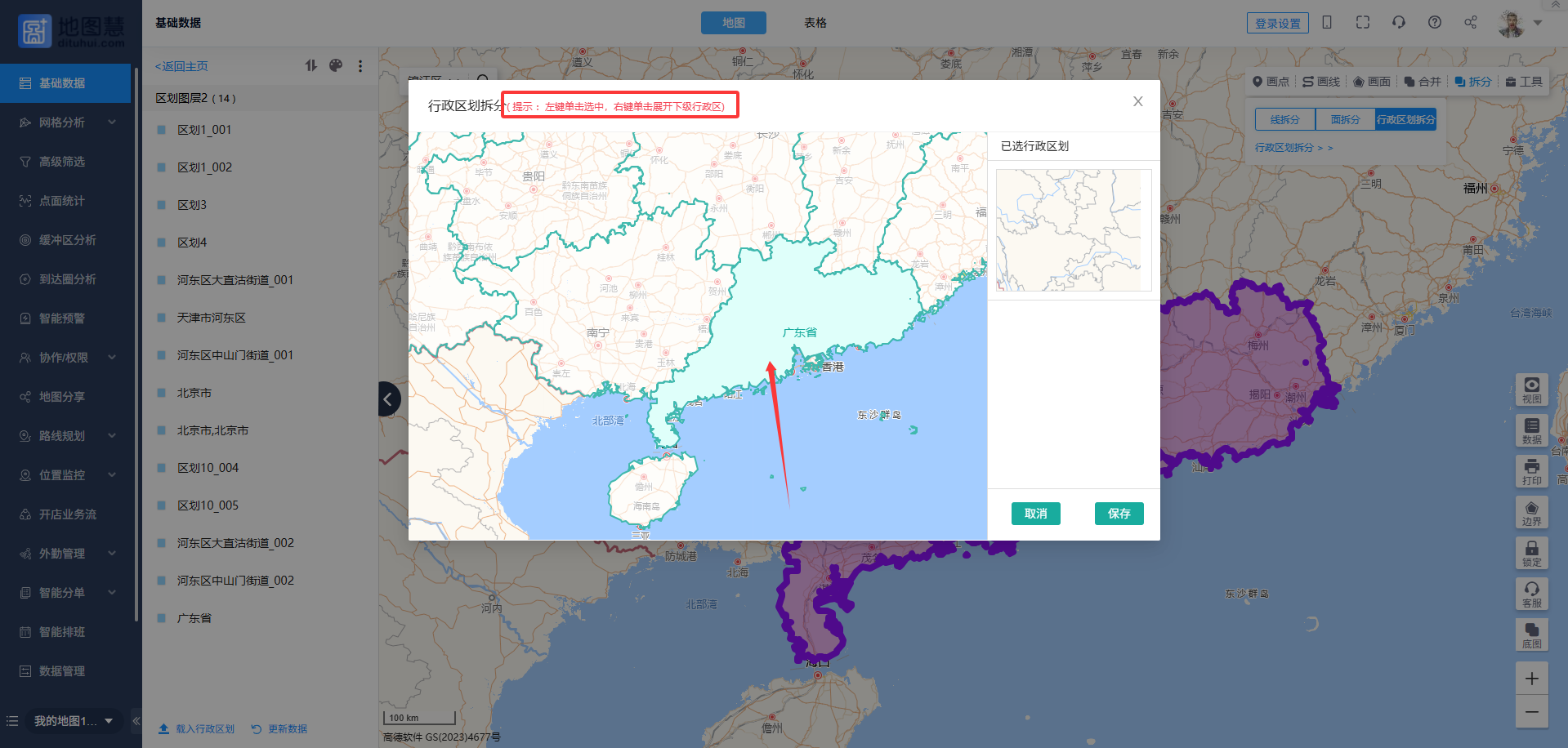This screenshot has width=1568, height=748.
Task: Toggle the 区划1_001 layer checkbox
Action: [162, 130]
